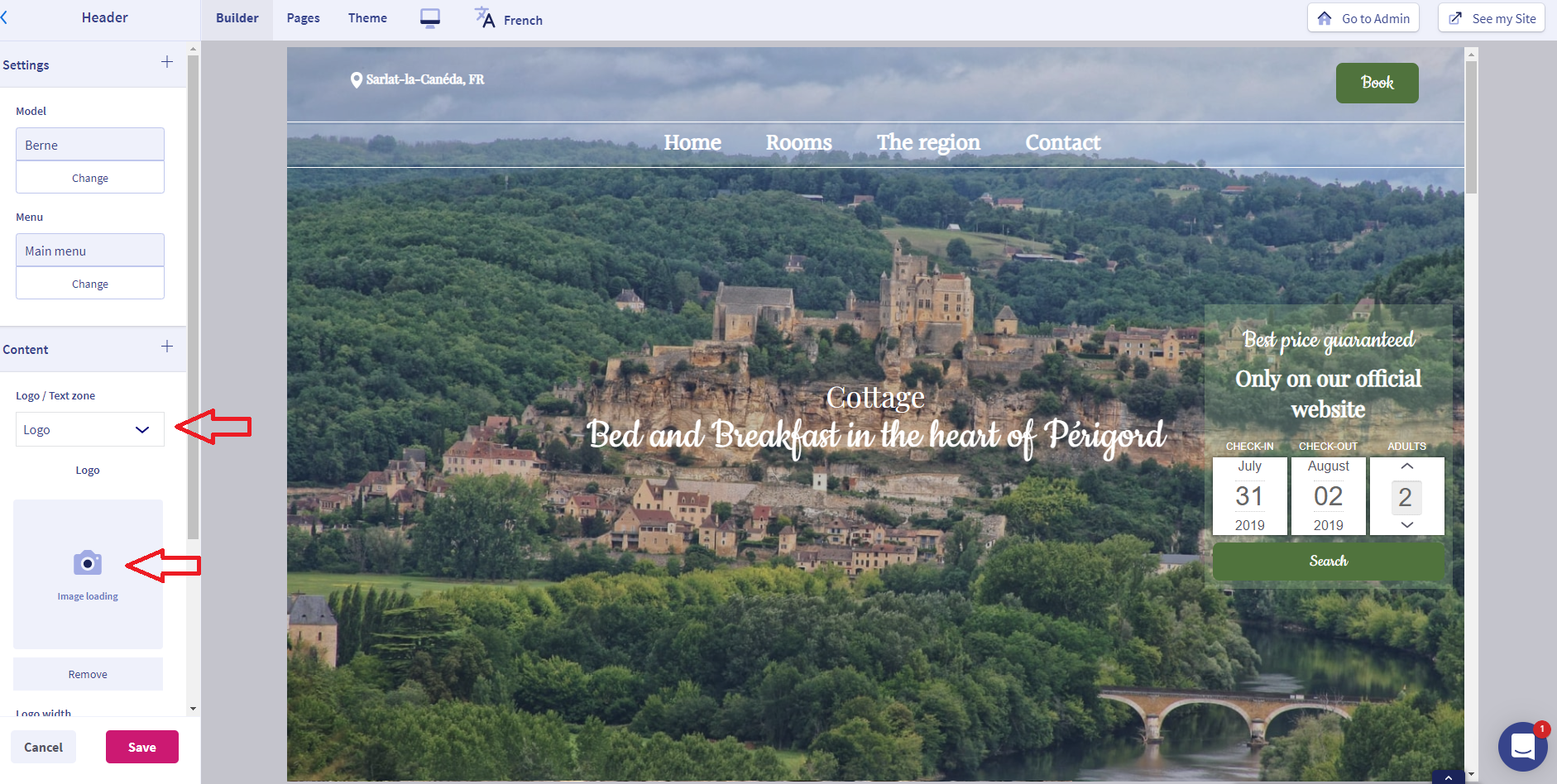This screenshot has width=1557, height=784.
Task: Click the logo image upload area
Action: point(88,574)
